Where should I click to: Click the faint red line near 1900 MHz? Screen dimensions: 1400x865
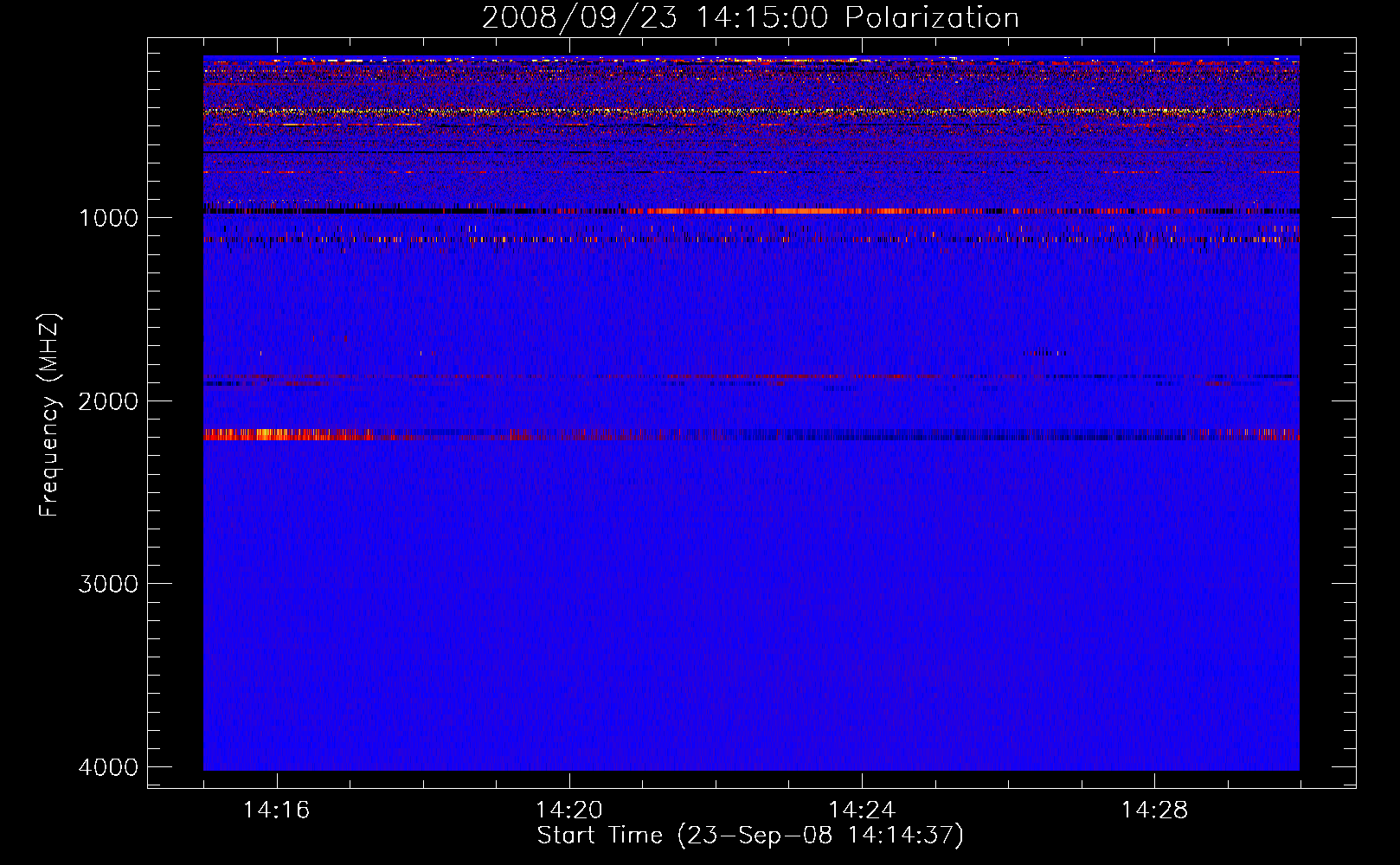pyautogui.click(x=751, y=377)
